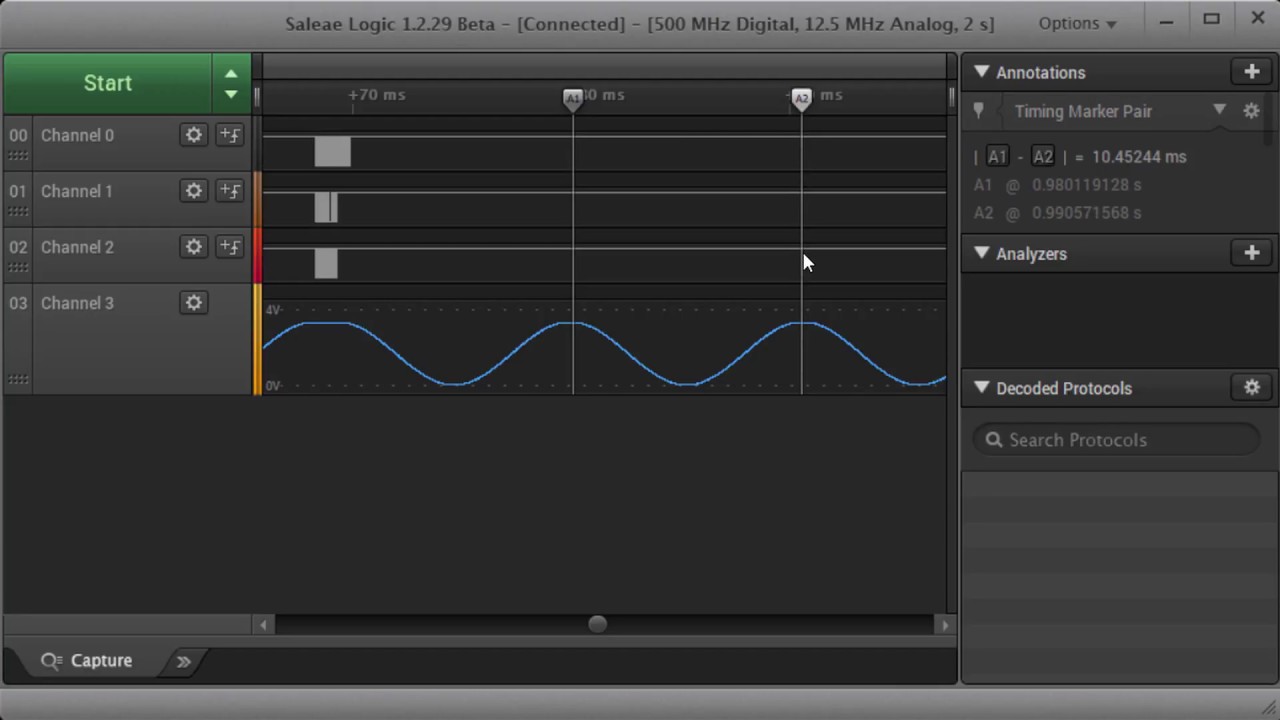Close the Saleae Logic window
Screen dimensions: 1280x720
(1258, 18)
